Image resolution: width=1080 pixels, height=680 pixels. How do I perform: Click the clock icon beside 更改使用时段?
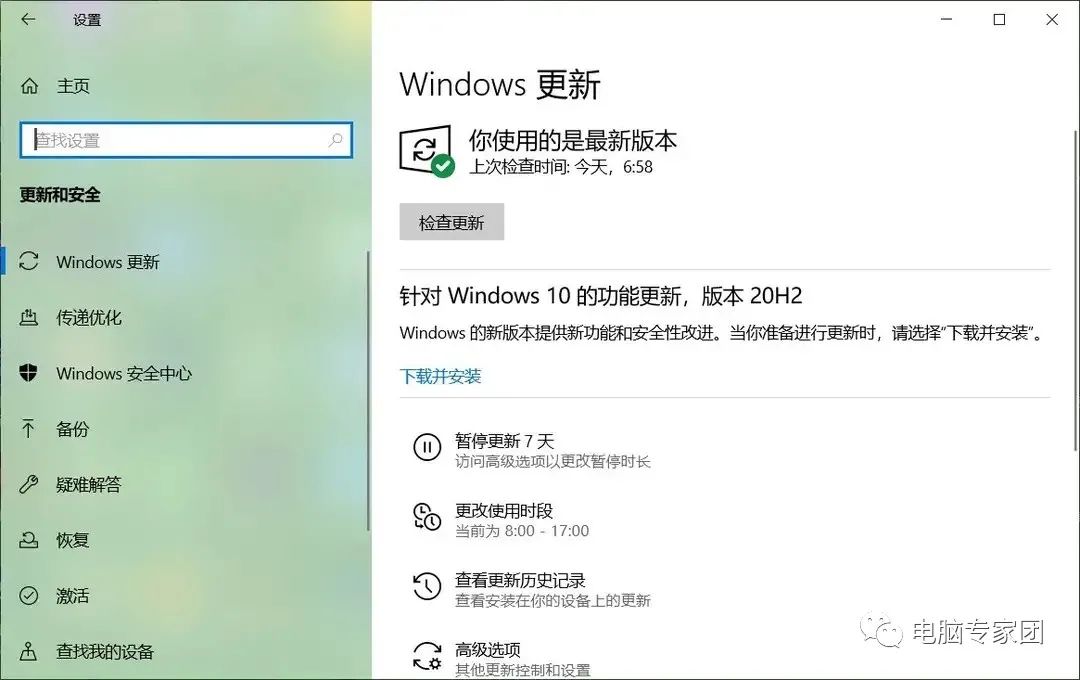[x=427, y=517]
